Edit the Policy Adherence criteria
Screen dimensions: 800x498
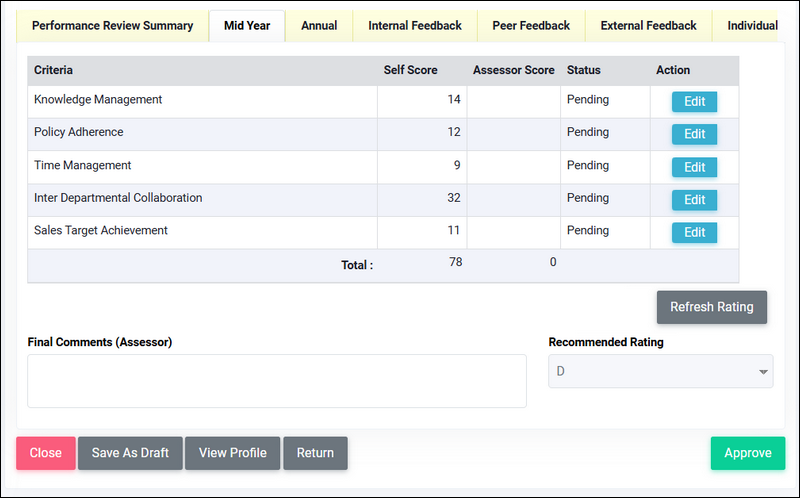(x=694, y=134)
